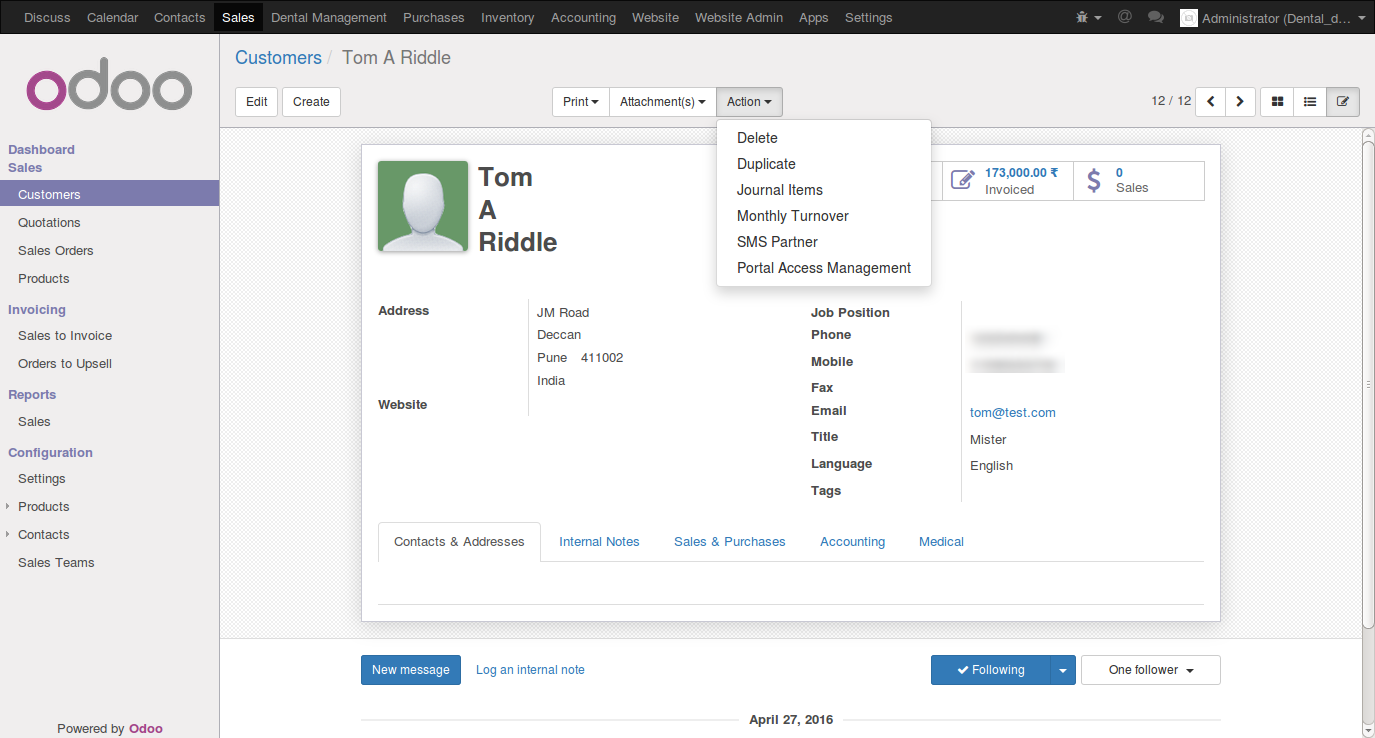Click the page vertical scrollbar
Screen dimensions: 1375x738
coord(1368,384)
